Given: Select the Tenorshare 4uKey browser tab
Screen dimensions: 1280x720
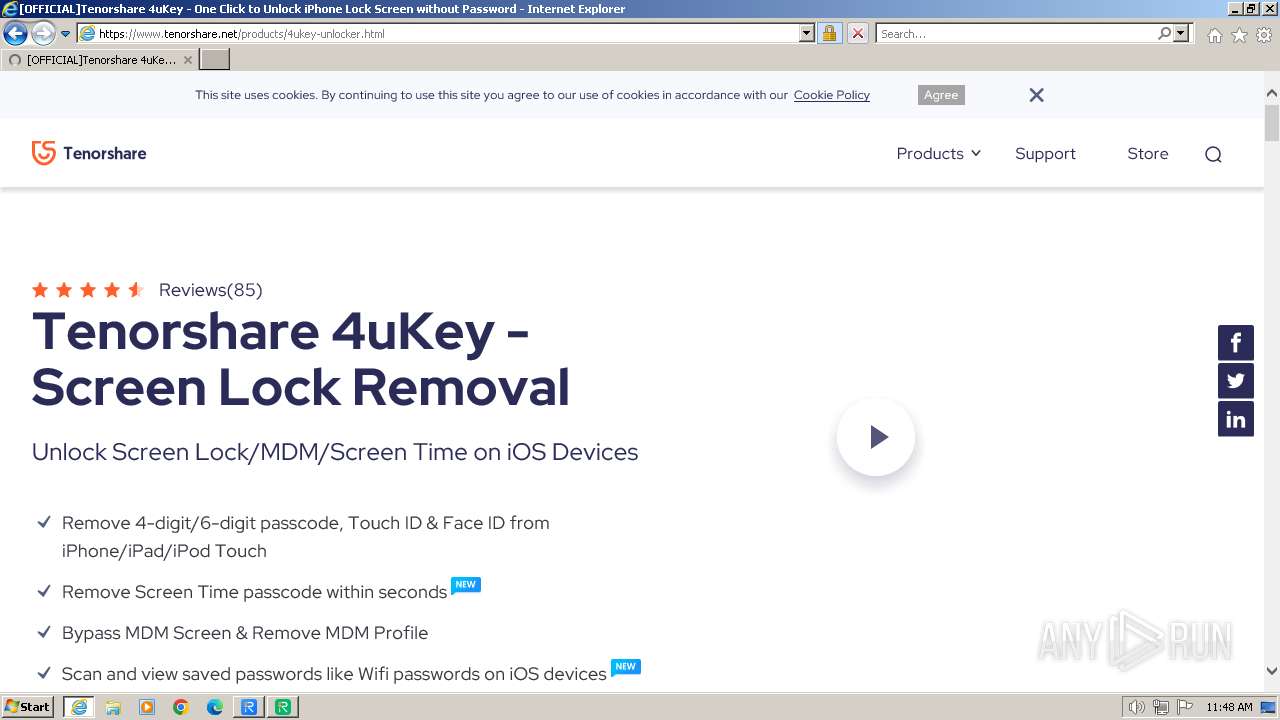Looking at the screenshot, I should point(99,60).
